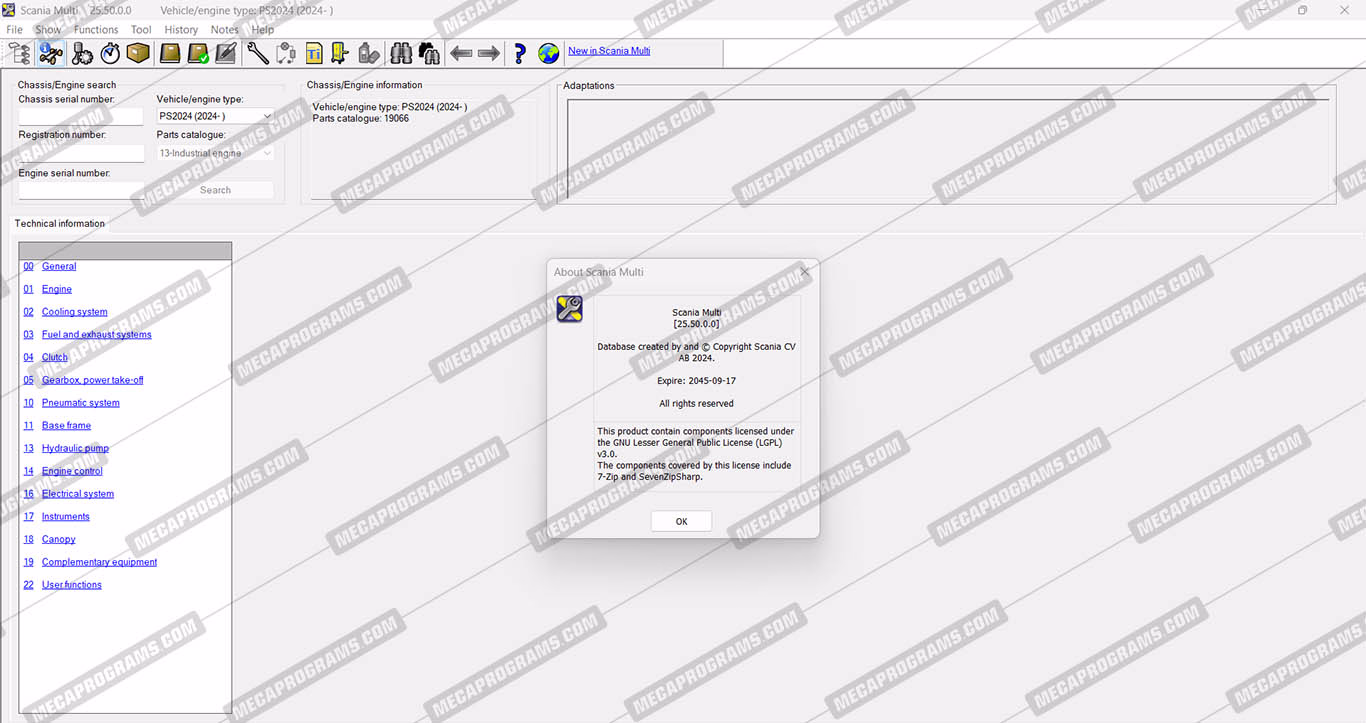Screen dimensions: 1366x723
Task: Open the Hydraulic pump link
Action: [75, 449]
